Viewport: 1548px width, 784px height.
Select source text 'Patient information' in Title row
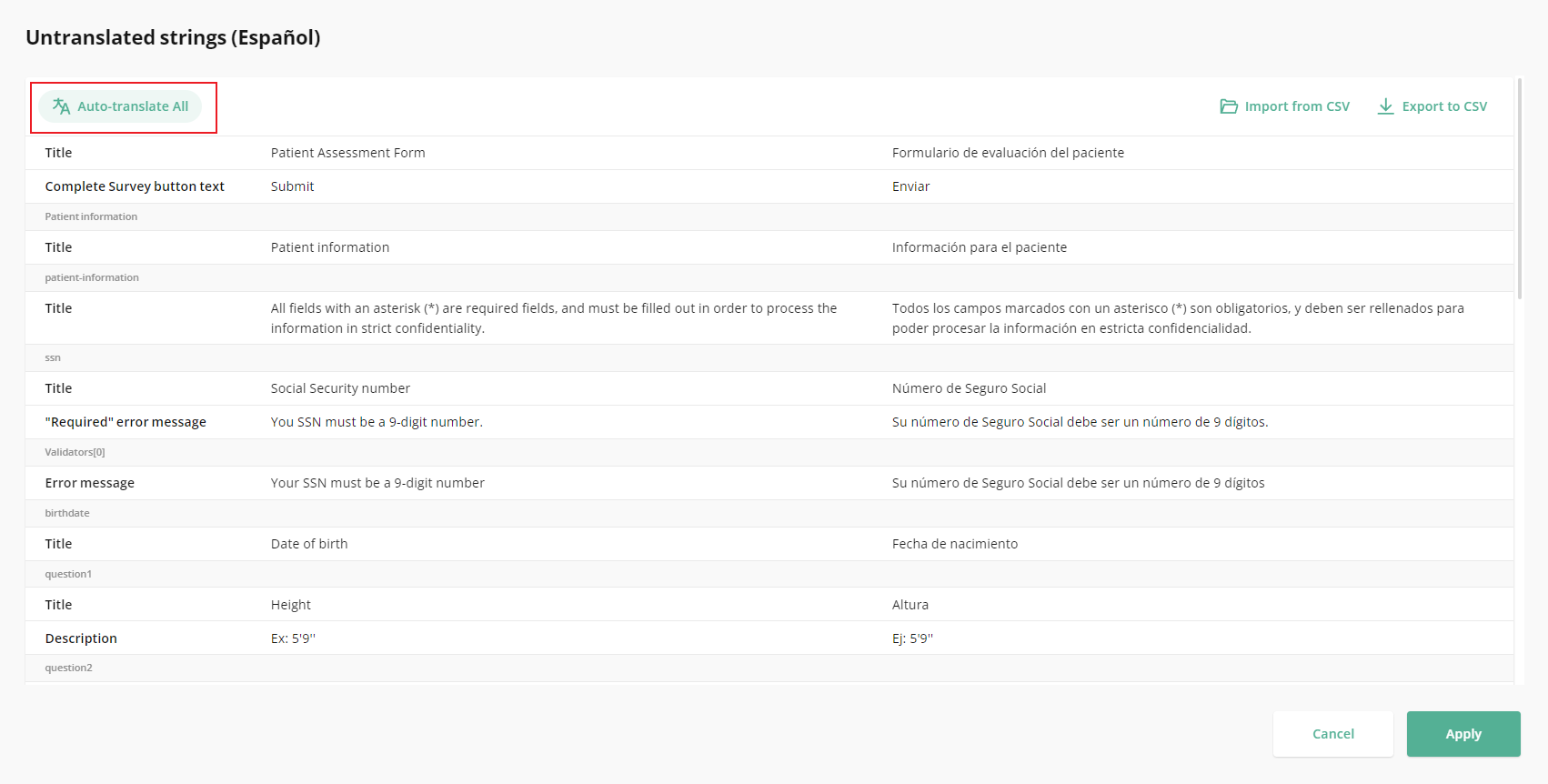click(330, 247)
